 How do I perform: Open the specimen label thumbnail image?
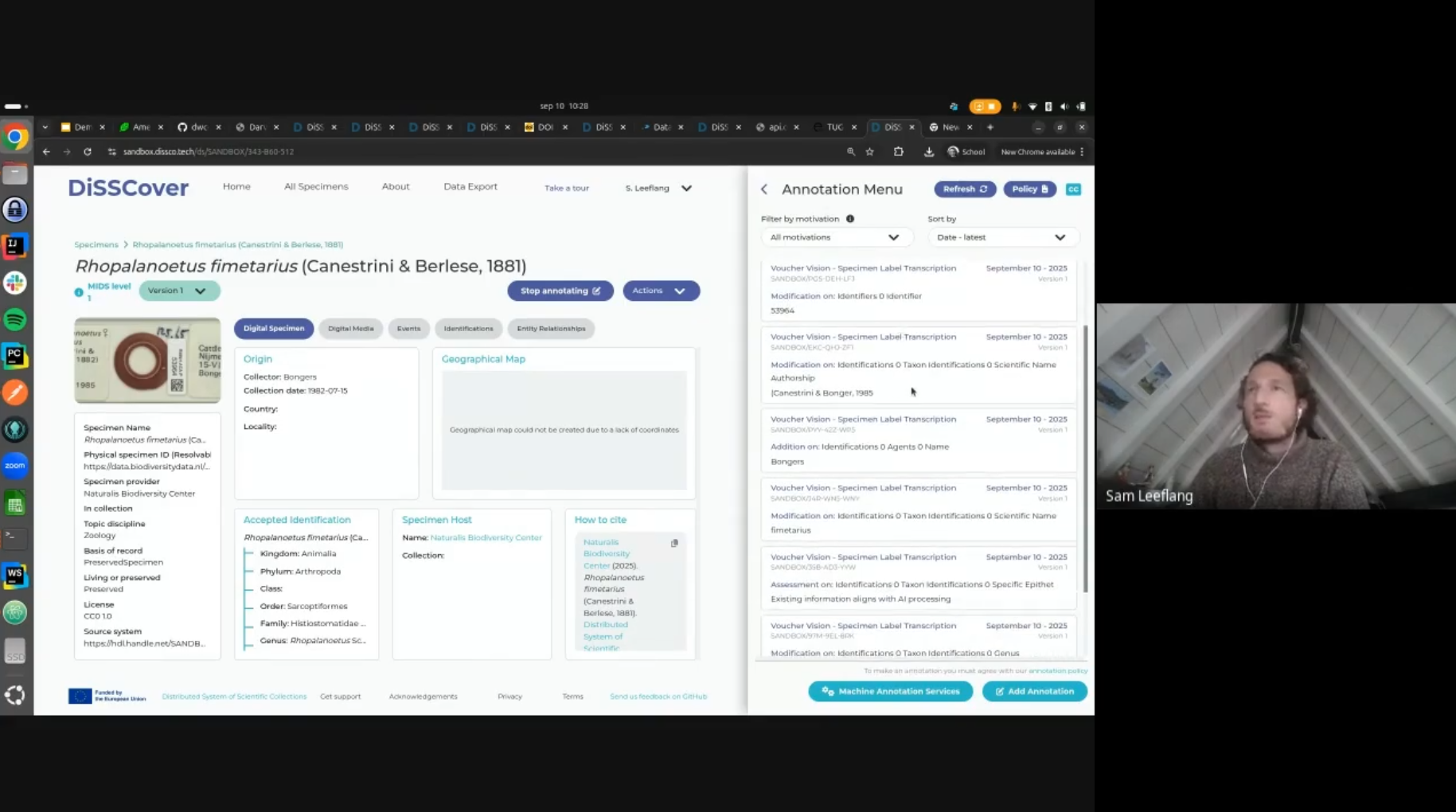click(x=147, y=361)
